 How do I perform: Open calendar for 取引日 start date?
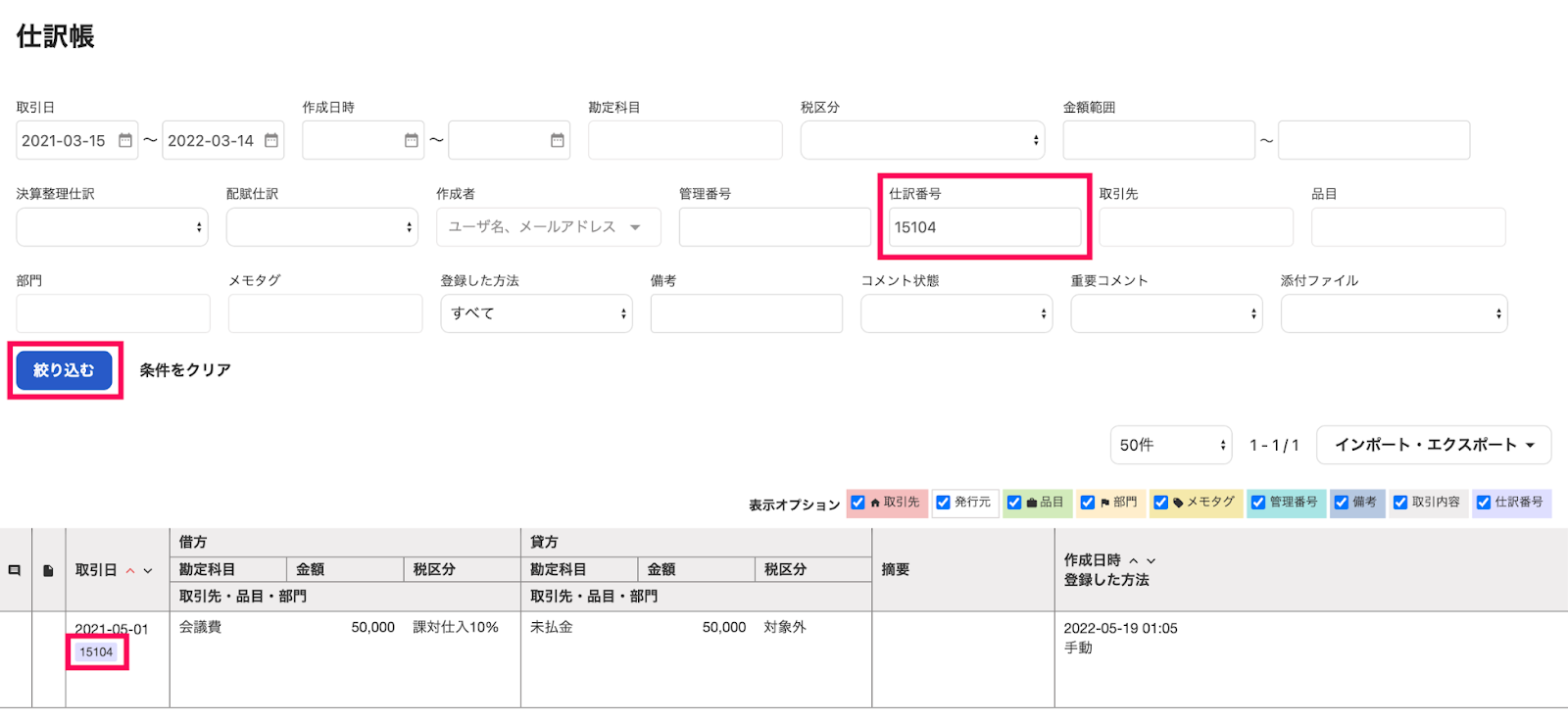click(x=125, y=141)
